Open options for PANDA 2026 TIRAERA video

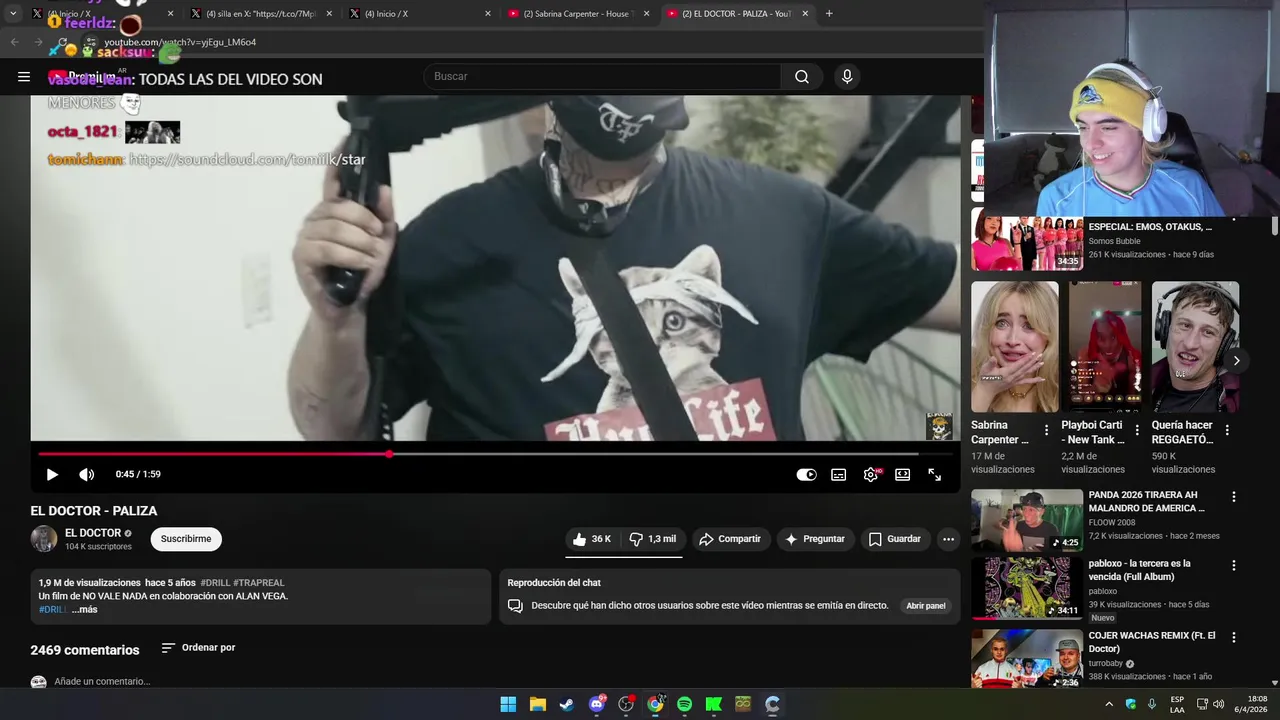click(1233, 497)
